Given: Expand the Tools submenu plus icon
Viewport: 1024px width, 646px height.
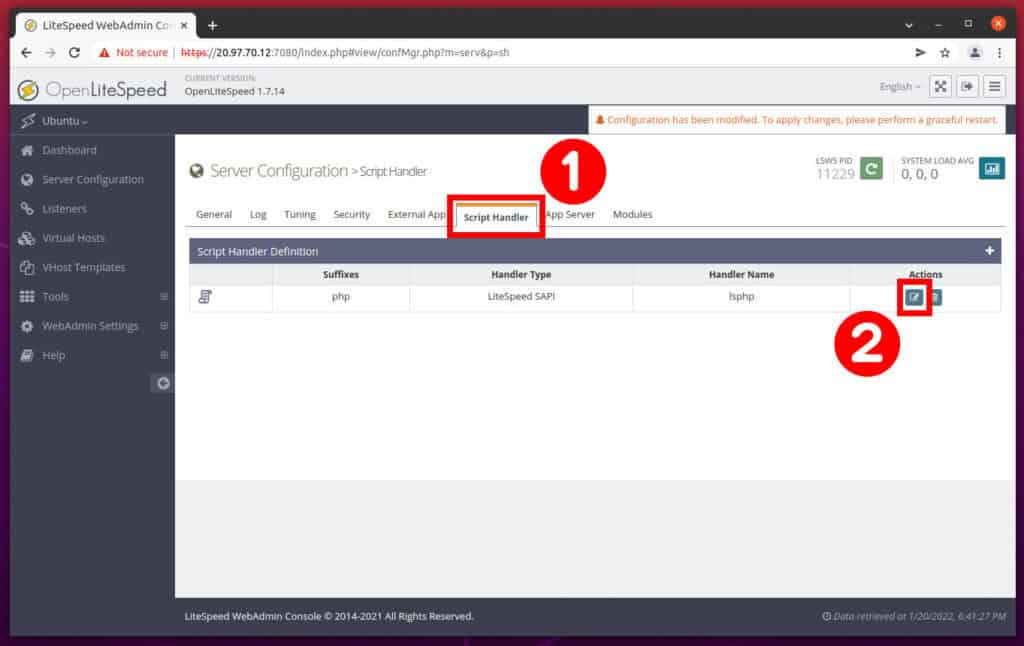Looking at the screenshot, I should click(164, 297).
